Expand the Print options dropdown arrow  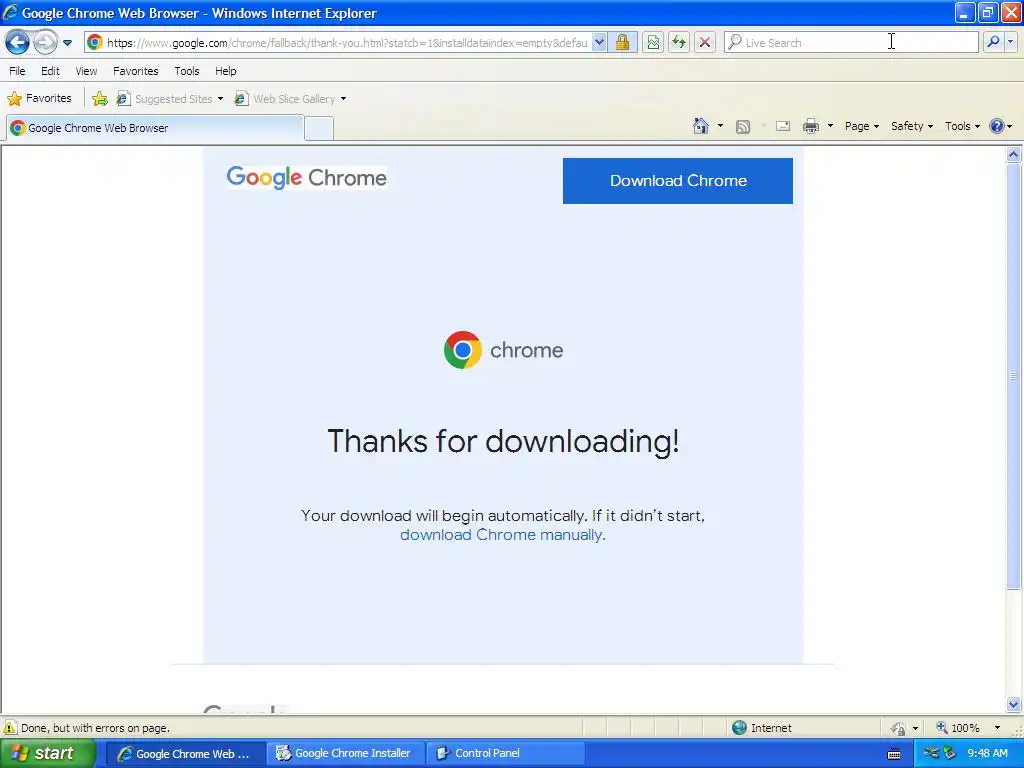(830, 126)
